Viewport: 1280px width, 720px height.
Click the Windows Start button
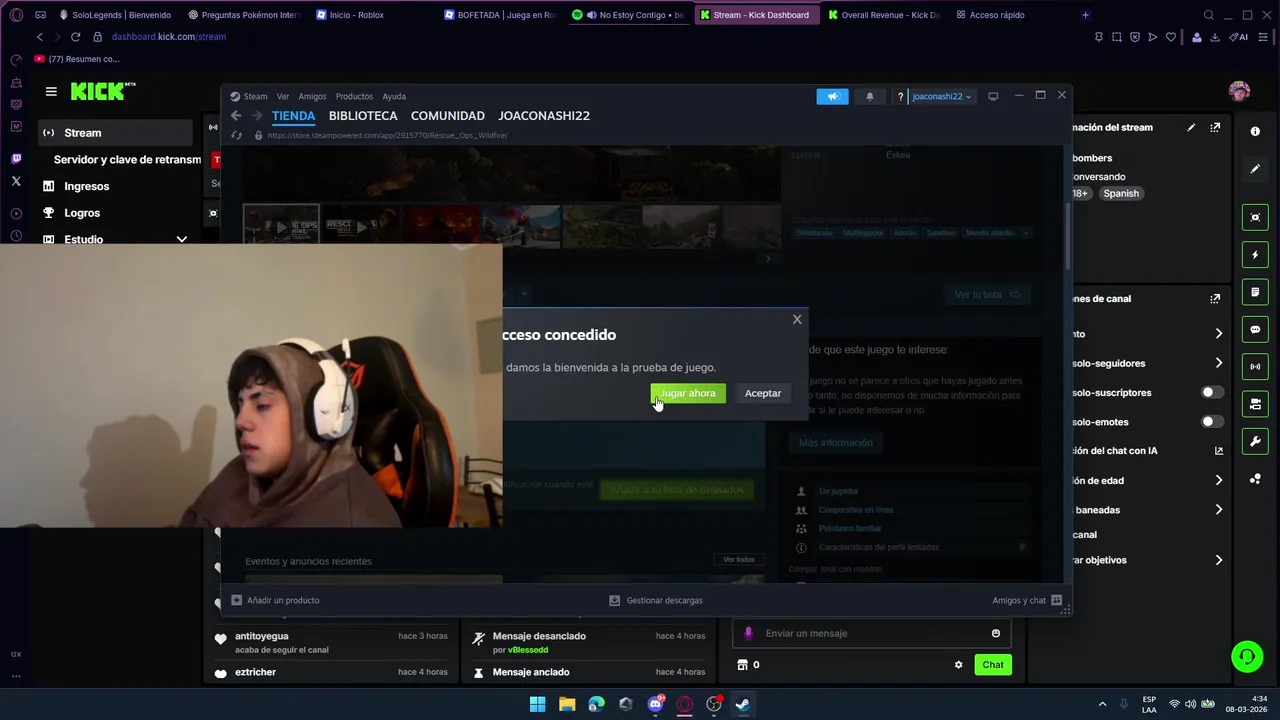pos(537,704)
